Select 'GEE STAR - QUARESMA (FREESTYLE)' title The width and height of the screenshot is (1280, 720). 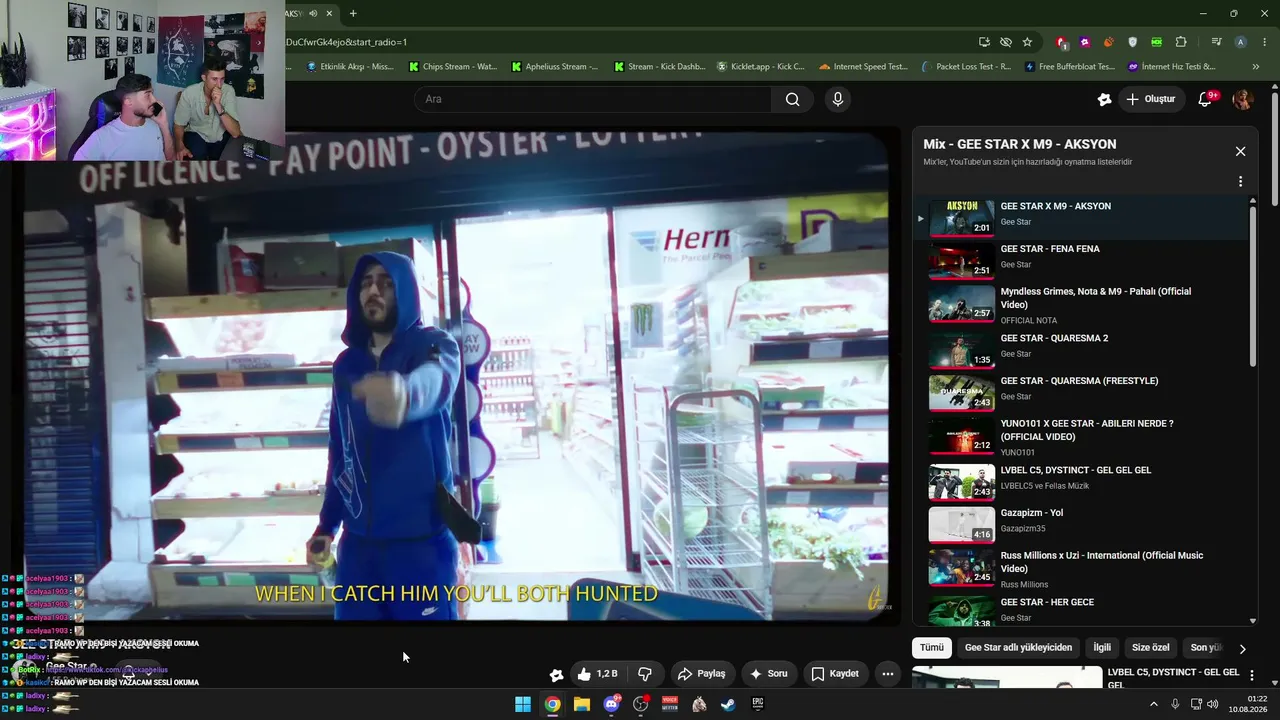tap(1079, 381)
